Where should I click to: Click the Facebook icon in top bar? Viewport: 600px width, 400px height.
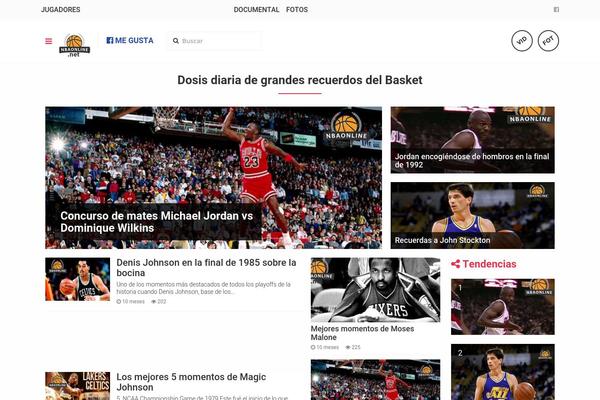(x=556, y=10)
